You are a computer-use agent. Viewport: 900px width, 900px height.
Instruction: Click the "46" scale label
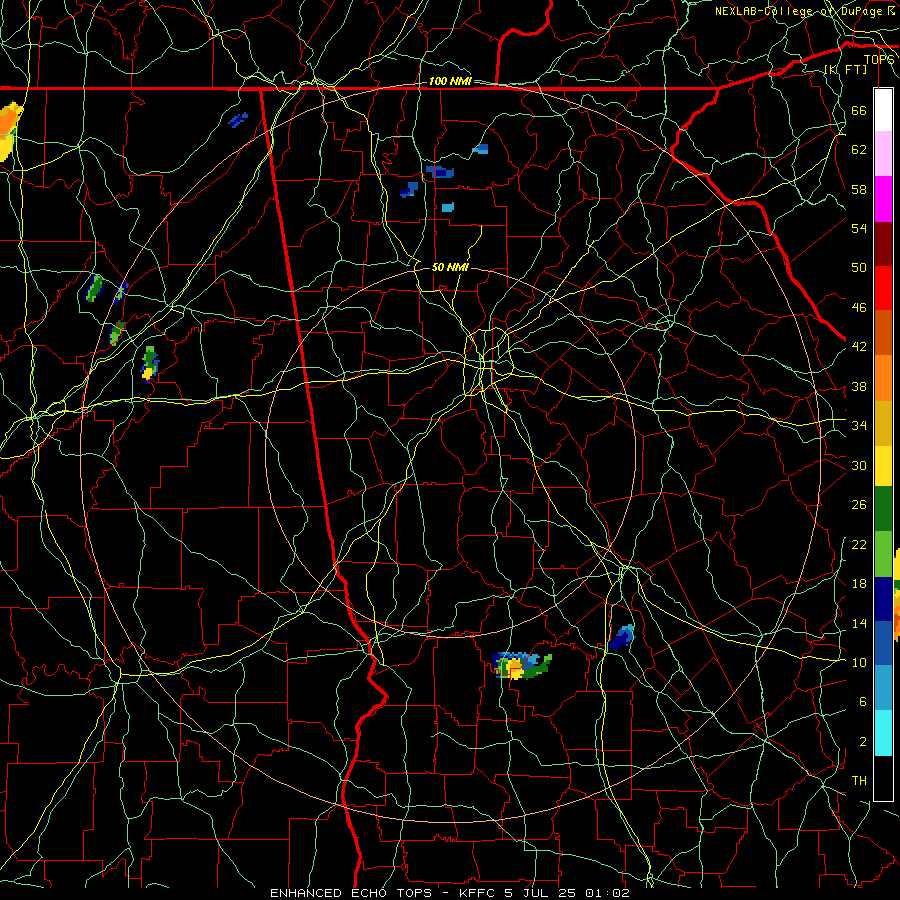tap(859, 308)
